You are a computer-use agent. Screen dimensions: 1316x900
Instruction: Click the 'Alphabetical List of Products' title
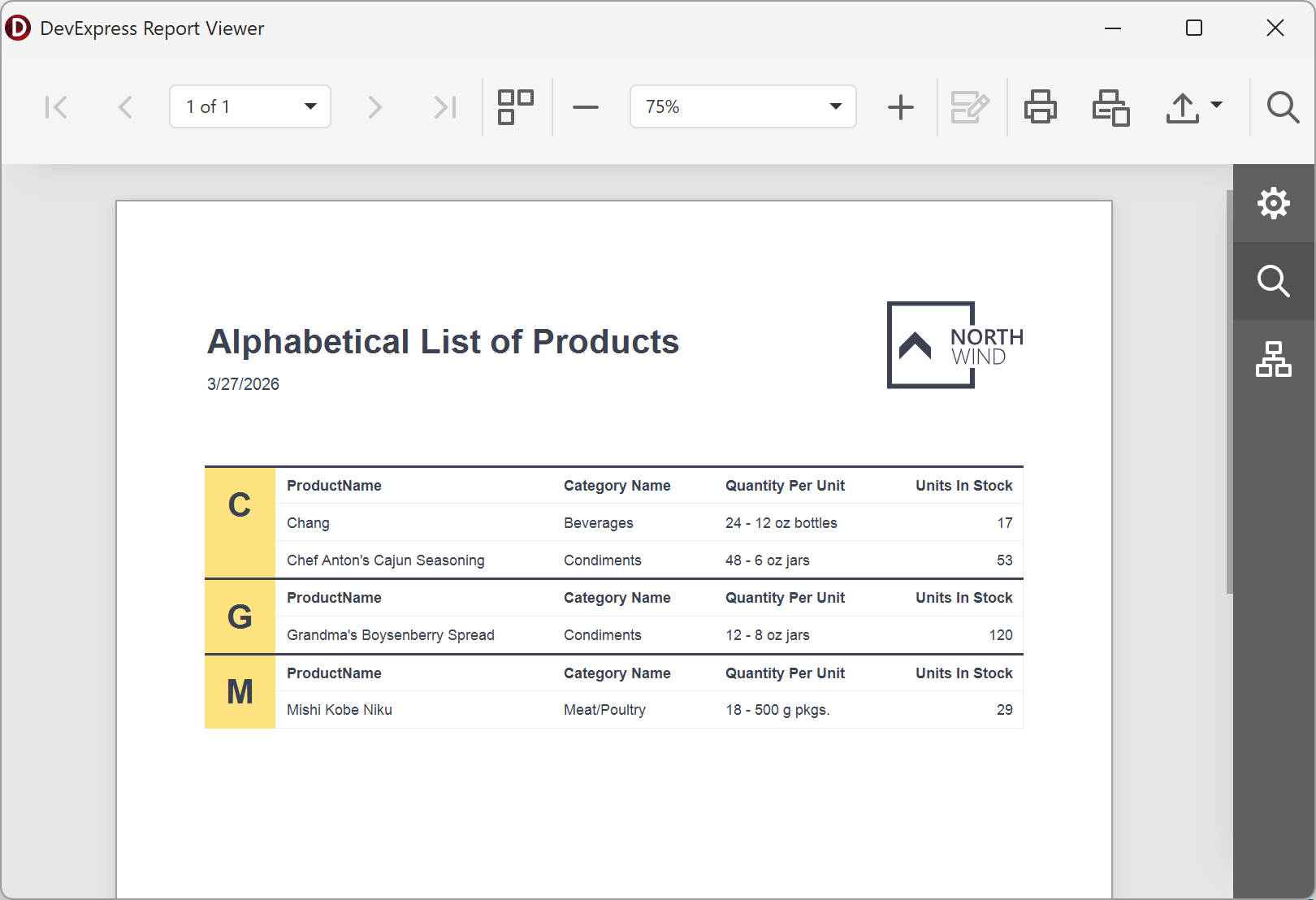coord(443,342)
